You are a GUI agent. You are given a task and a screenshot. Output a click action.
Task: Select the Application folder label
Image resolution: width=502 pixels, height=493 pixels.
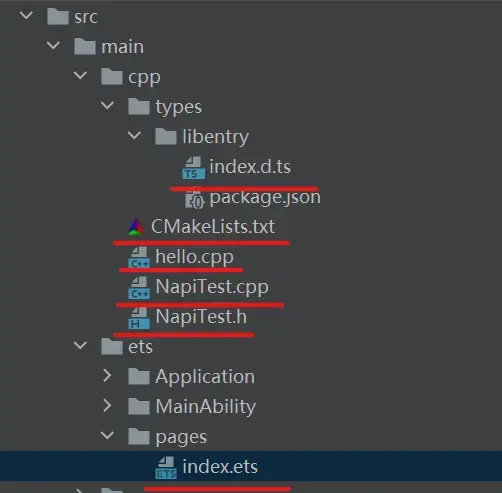tap(205, 377)
